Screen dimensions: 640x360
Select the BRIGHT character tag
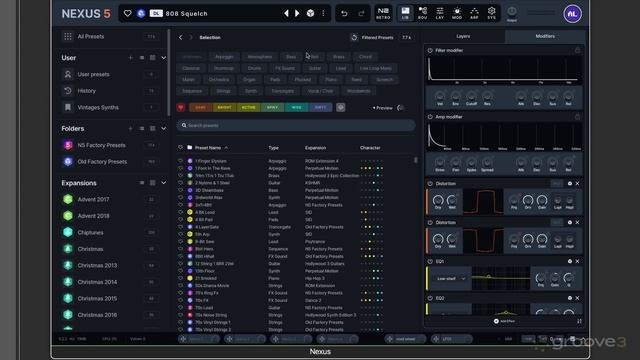(224, 107)
